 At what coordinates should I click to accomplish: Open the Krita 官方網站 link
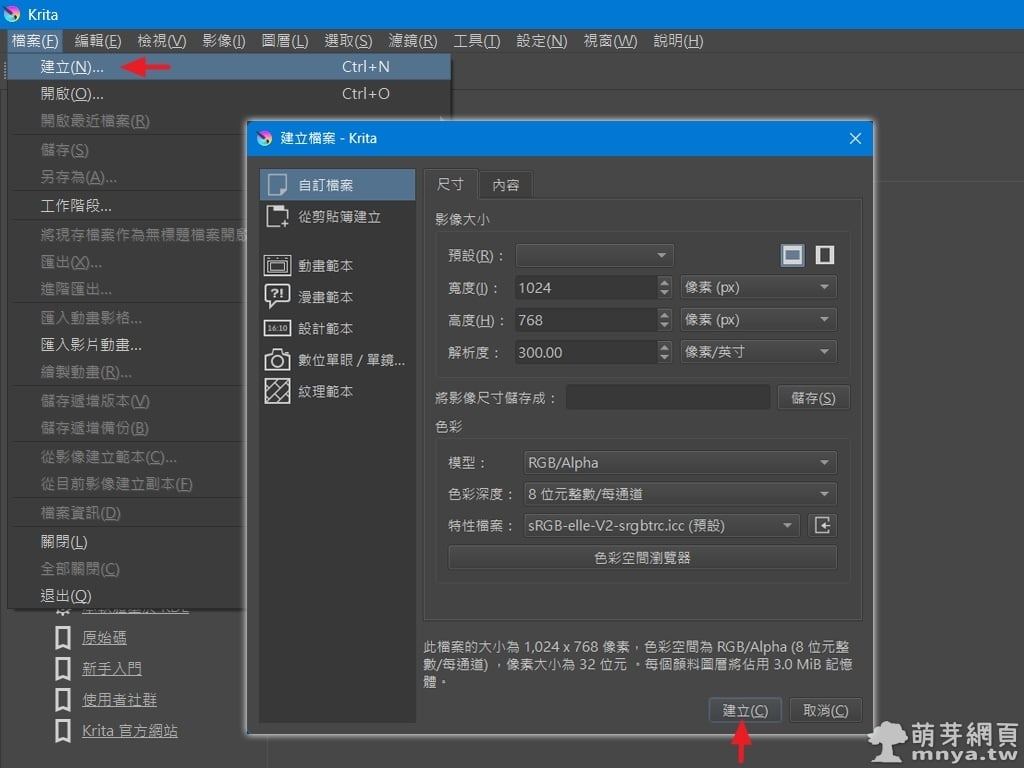[x=130, y=731]
